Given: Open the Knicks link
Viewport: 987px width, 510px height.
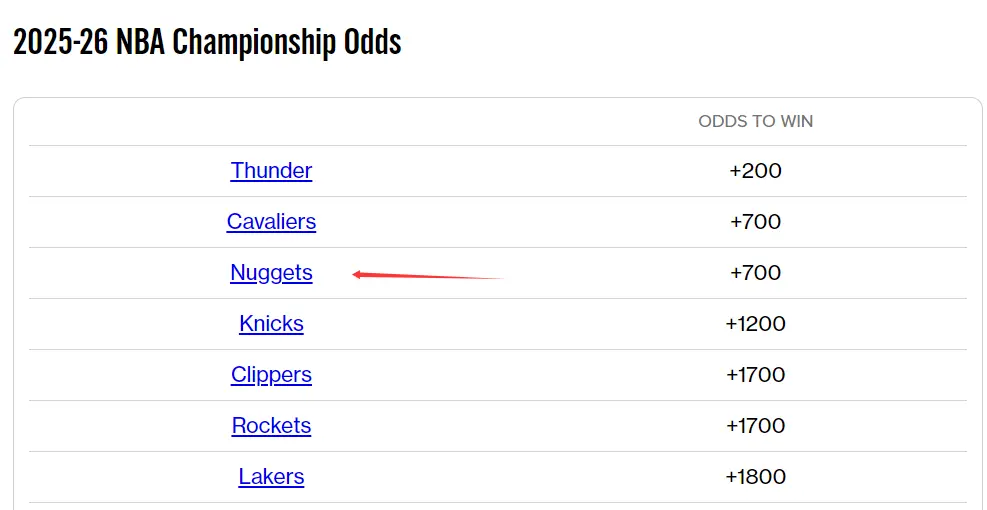Looking at the screenshot, I should [271, 324].
